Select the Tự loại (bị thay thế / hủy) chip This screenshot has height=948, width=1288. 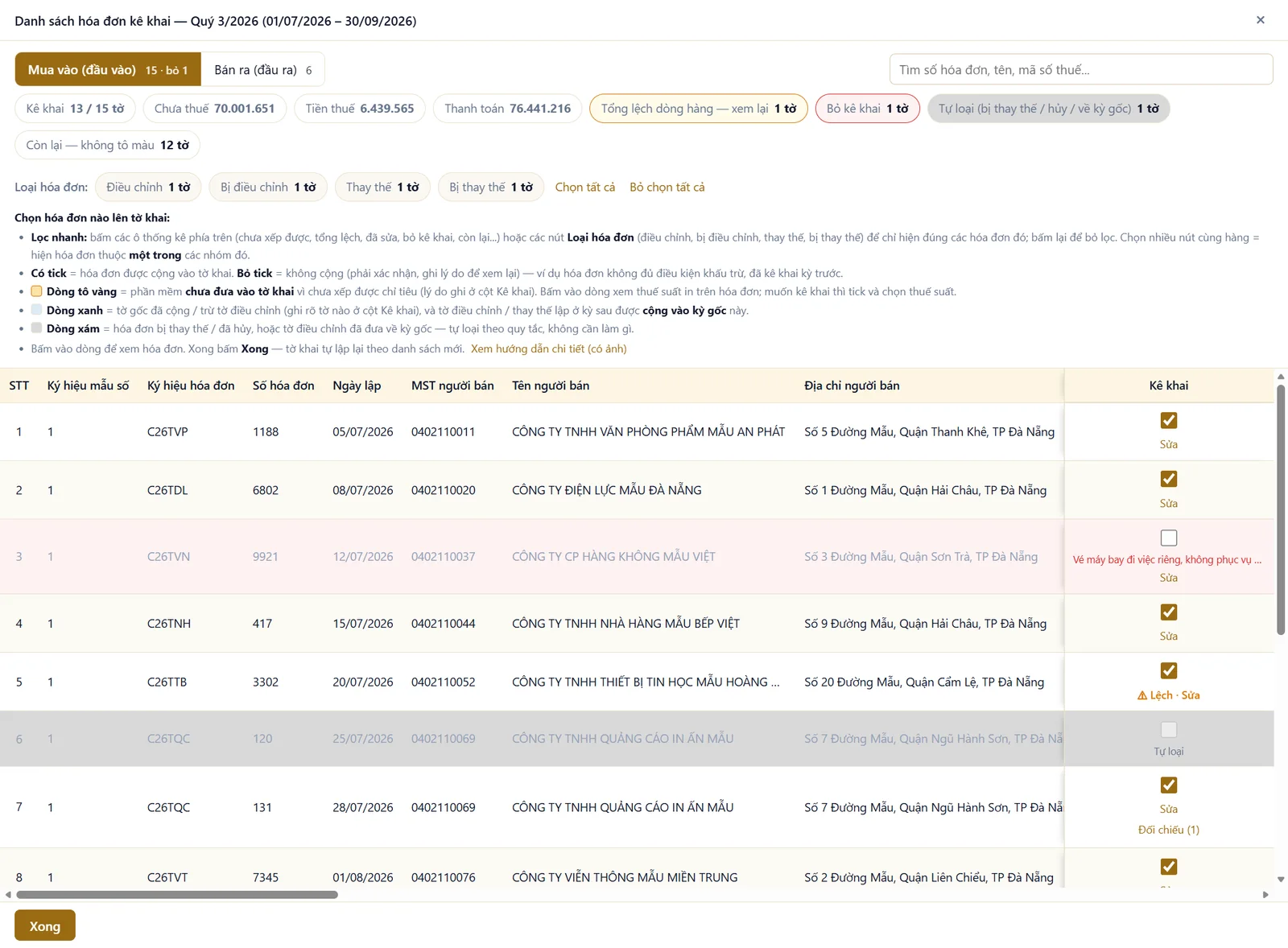[x=1048, y=109]
